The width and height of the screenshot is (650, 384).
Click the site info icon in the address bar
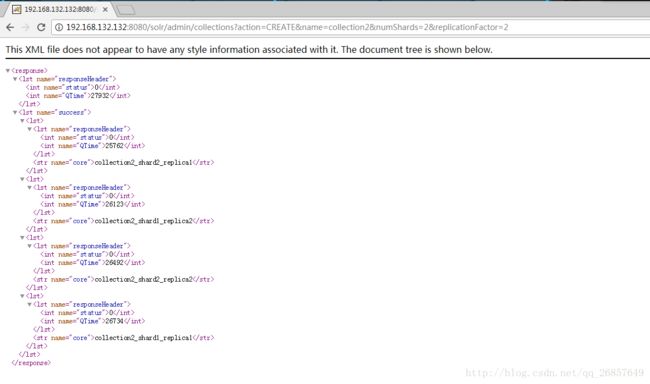(x=59, y=27)
